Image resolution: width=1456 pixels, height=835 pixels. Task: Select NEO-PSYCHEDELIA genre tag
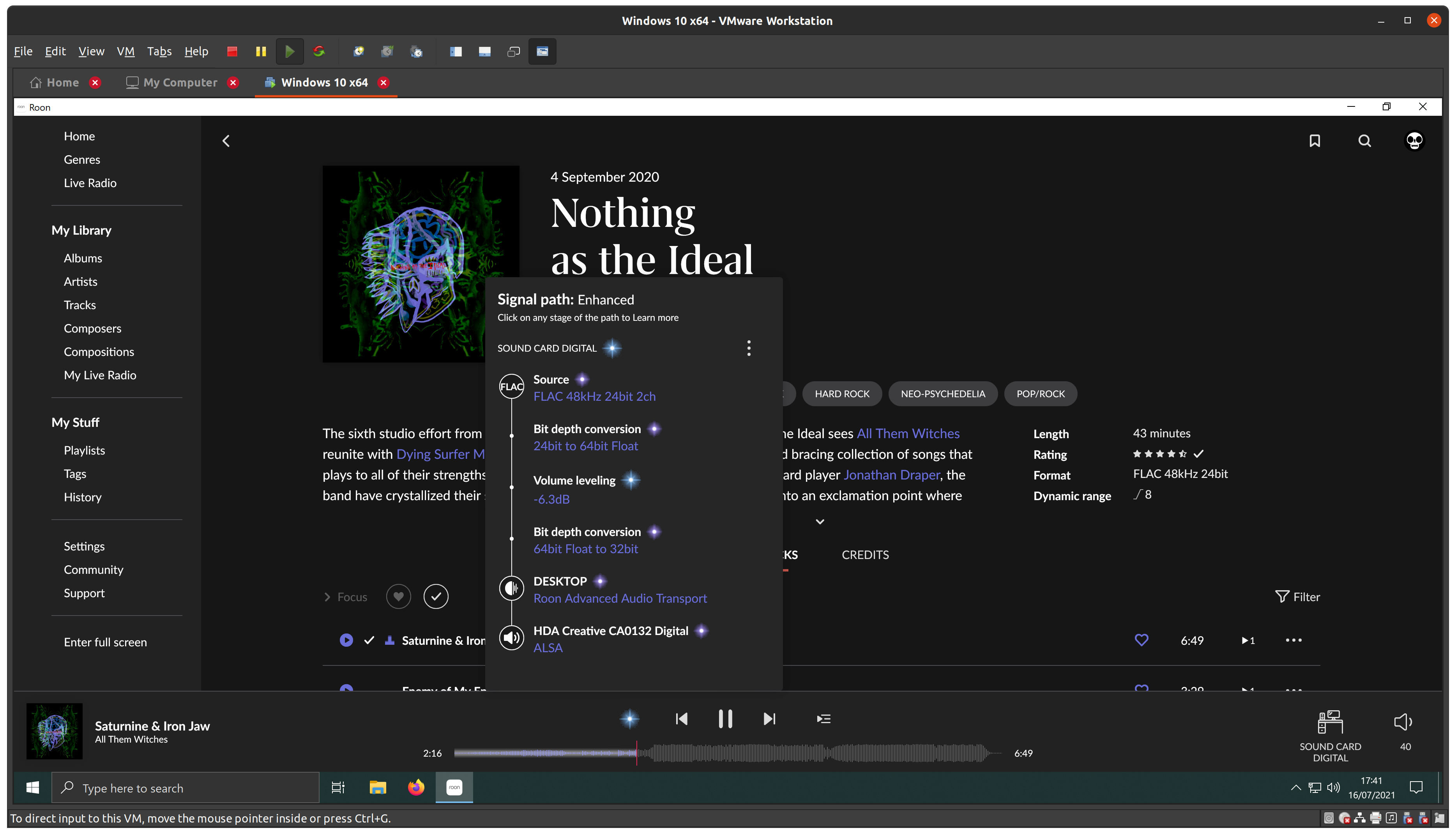(943, 394)
